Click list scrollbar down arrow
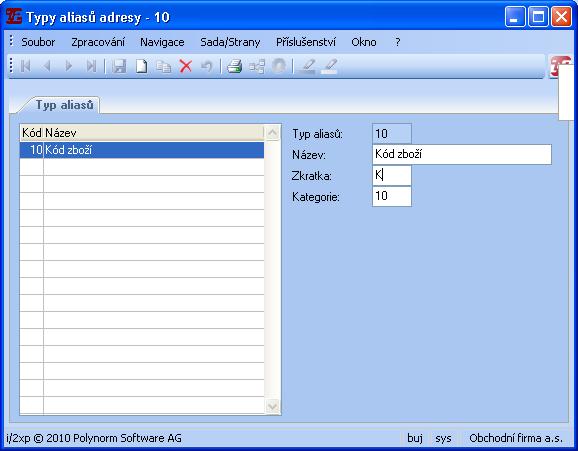 tap(273, 406)
